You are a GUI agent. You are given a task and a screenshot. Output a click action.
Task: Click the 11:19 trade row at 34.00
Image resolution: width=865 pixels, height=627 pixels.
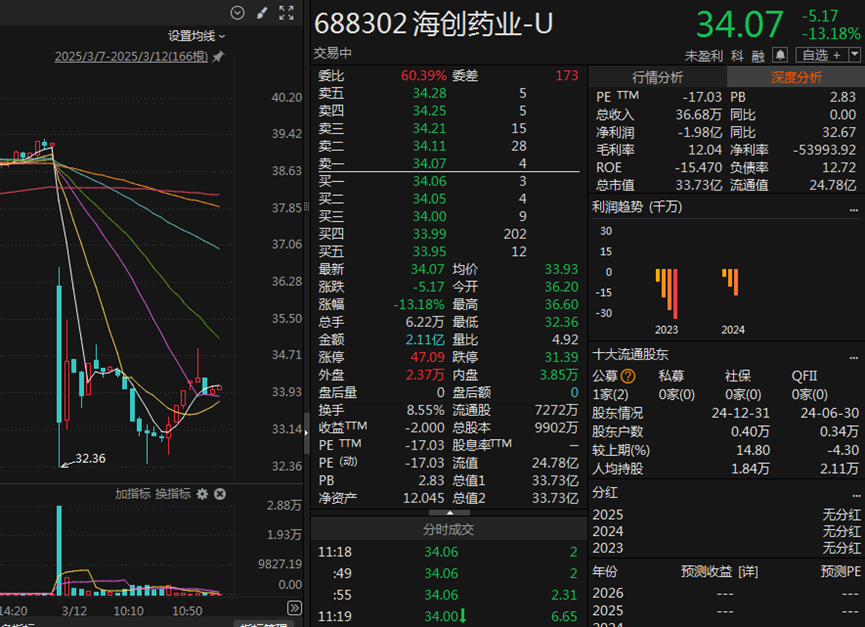tap(448, 616)
